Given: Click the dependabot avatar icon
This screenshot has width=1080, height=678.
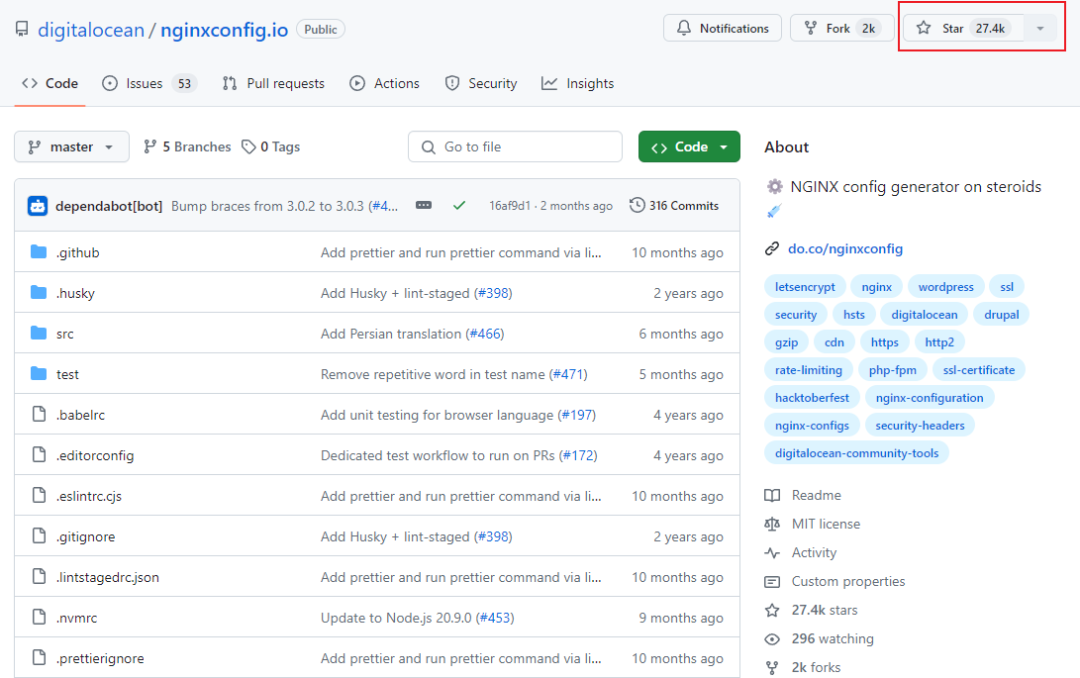Looking at the screenshot, I should coord(37,205).
